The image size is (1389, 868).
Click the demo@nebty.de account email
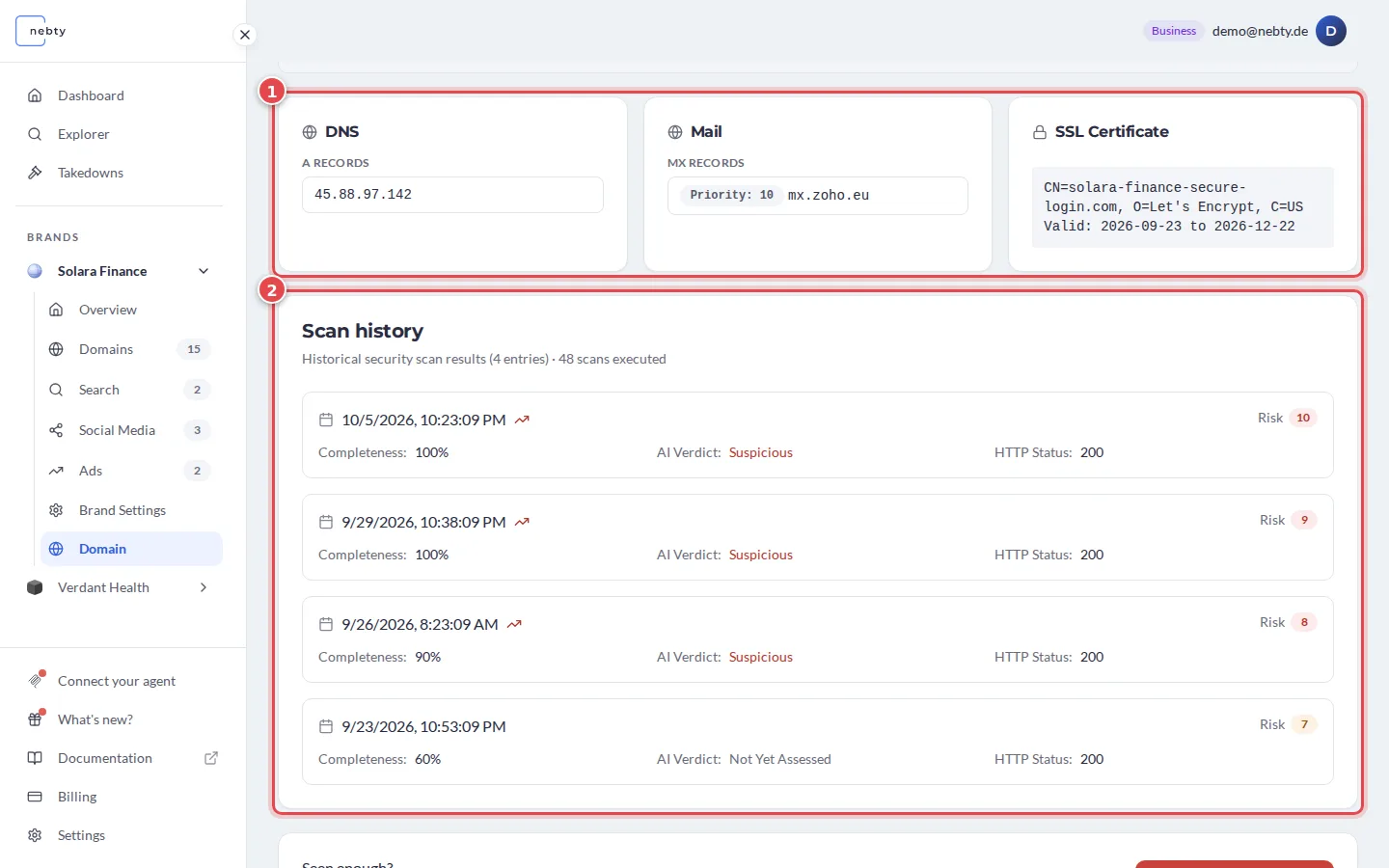click(1260, 31)
